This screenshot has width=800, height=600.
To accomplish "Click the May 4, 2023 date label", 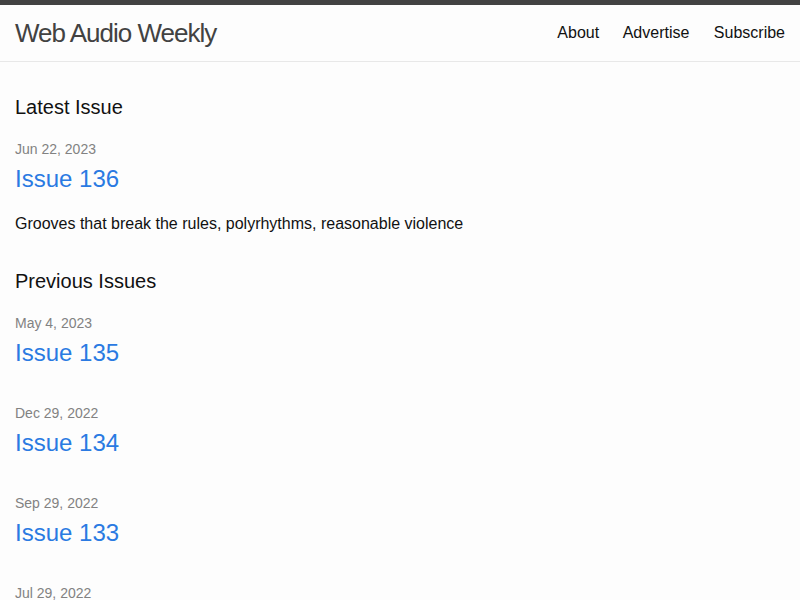I will pyautogui.click(x=53, y=323).
